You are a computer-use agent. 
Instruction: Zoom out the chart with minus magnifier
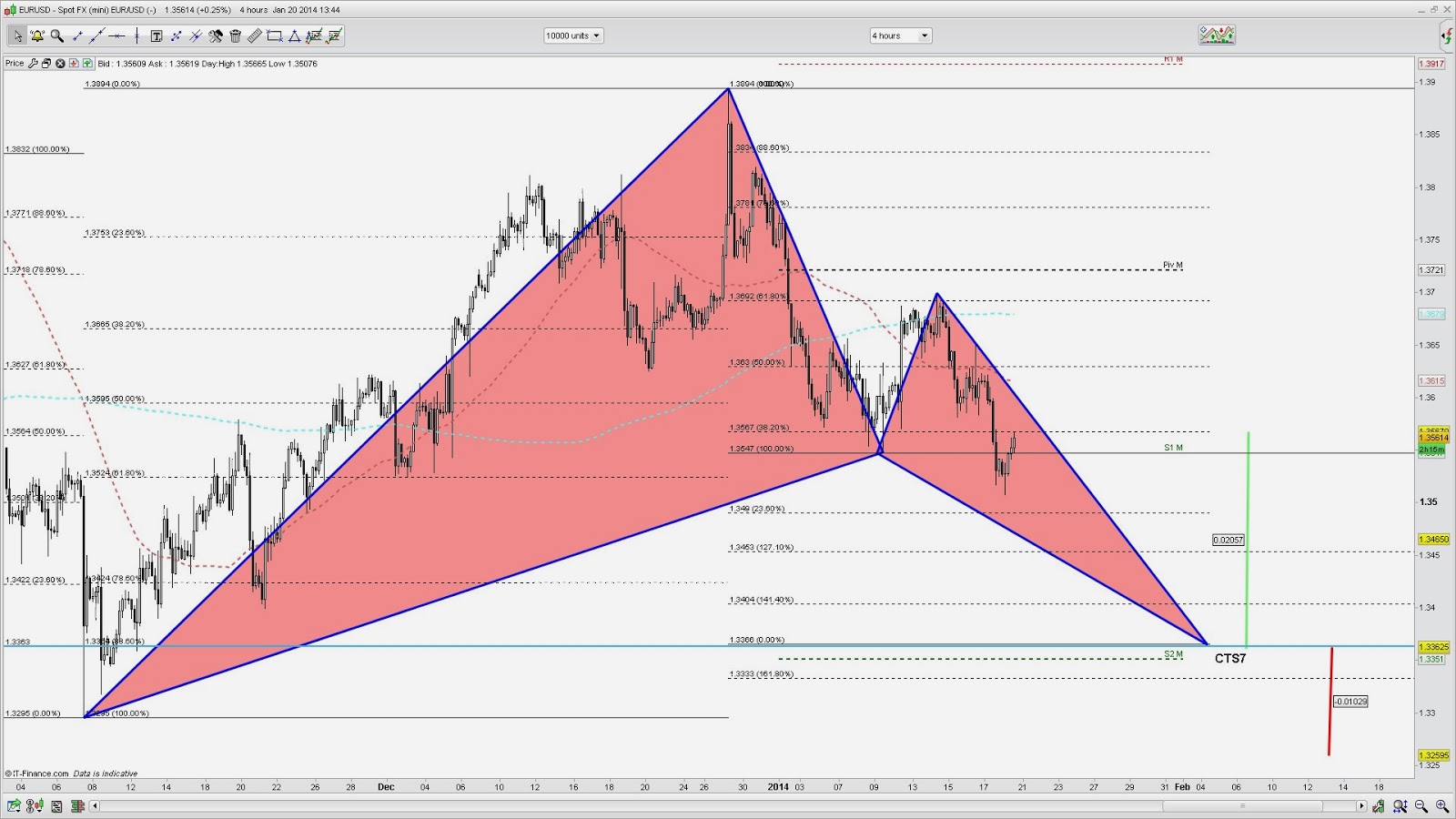[x=1421, y=806]
